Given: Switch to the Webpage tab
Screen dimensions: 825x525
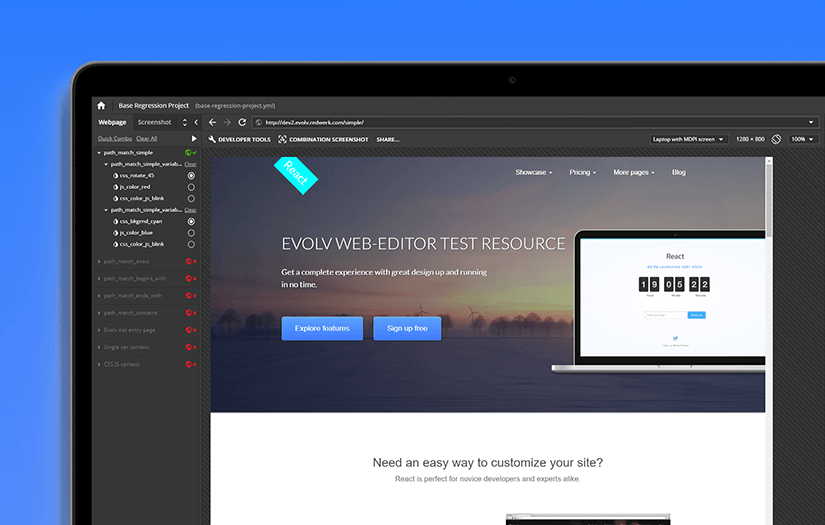Looking at the screenshot, I should tap(112, 122).
